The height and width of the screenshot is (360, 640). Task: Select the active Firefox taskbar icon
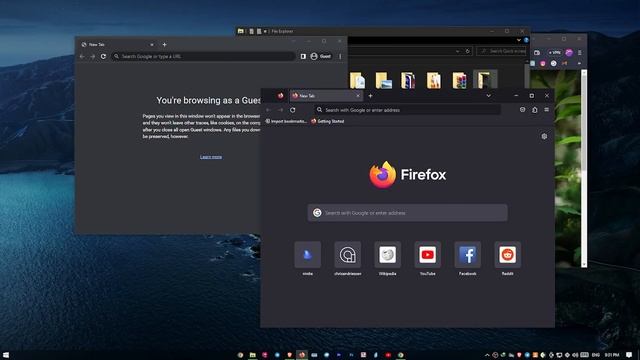click(302, 355)
